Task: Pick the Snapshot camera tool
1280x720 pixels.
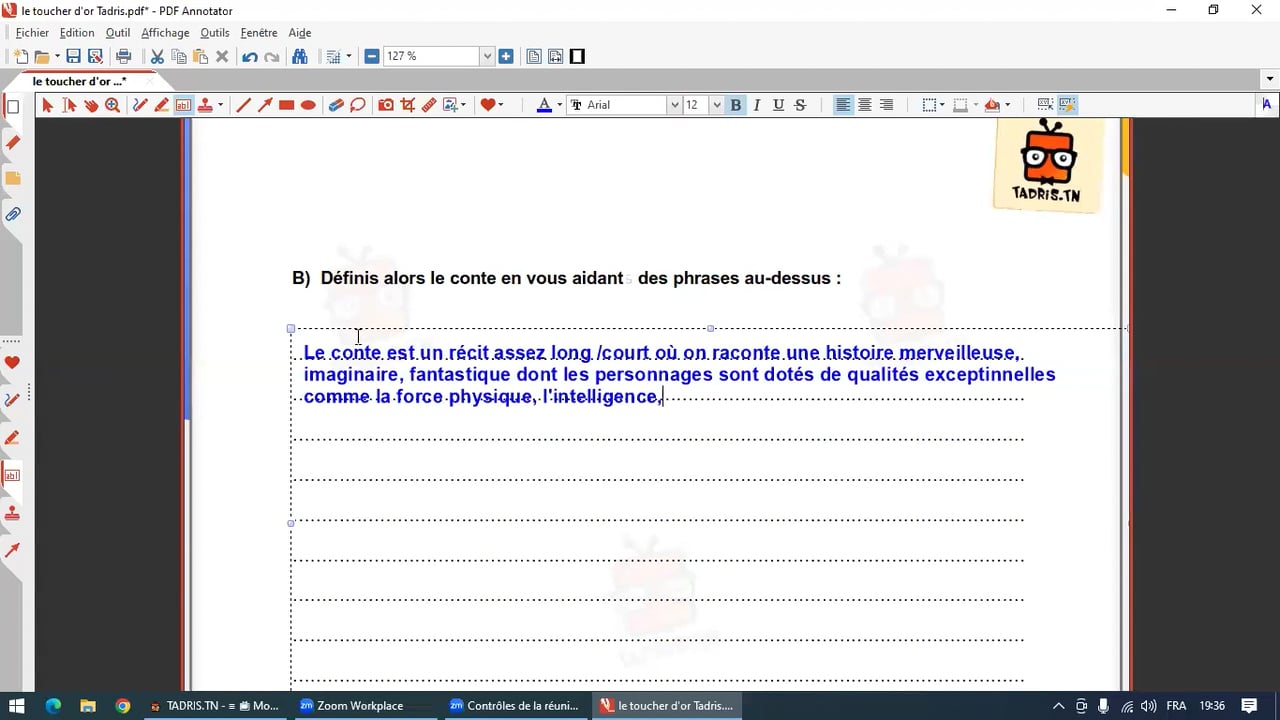Action: click(385, 105)
